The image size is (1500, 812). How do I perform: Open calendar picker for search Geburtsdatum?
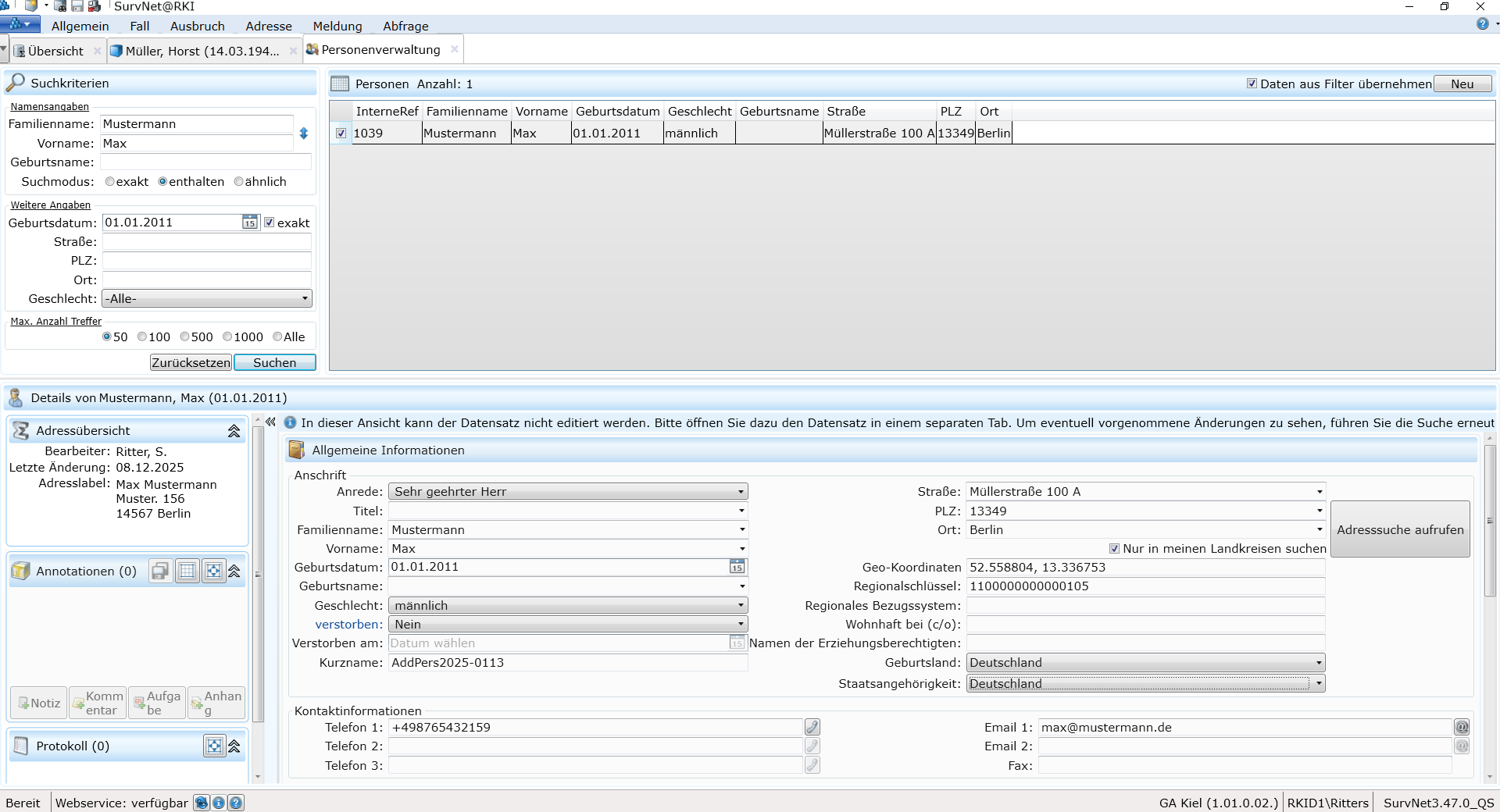[x=249, y=223]
